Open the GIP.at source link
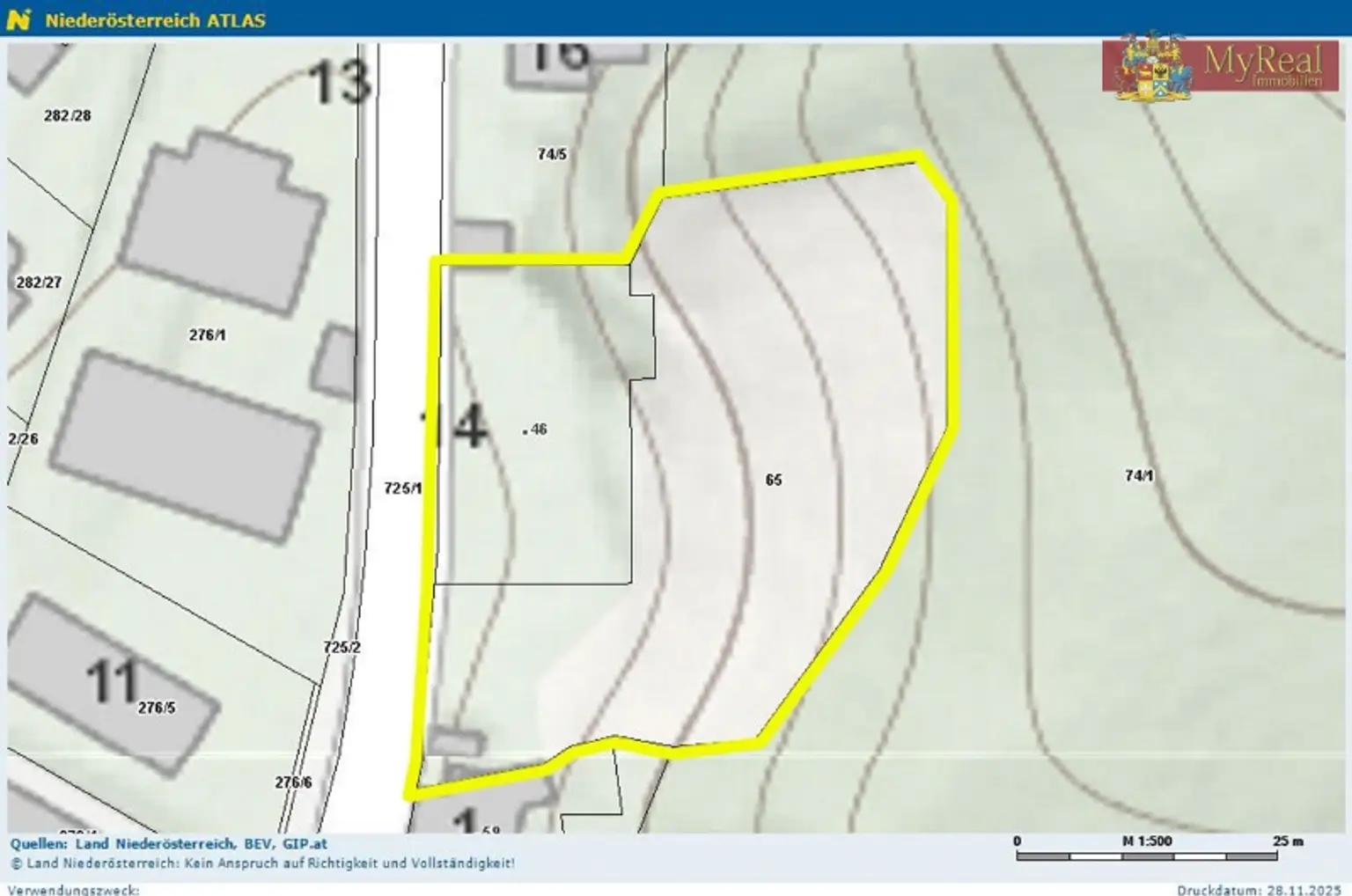Image resolution: width=1352 pixels, height=896 pixels. 304,842
